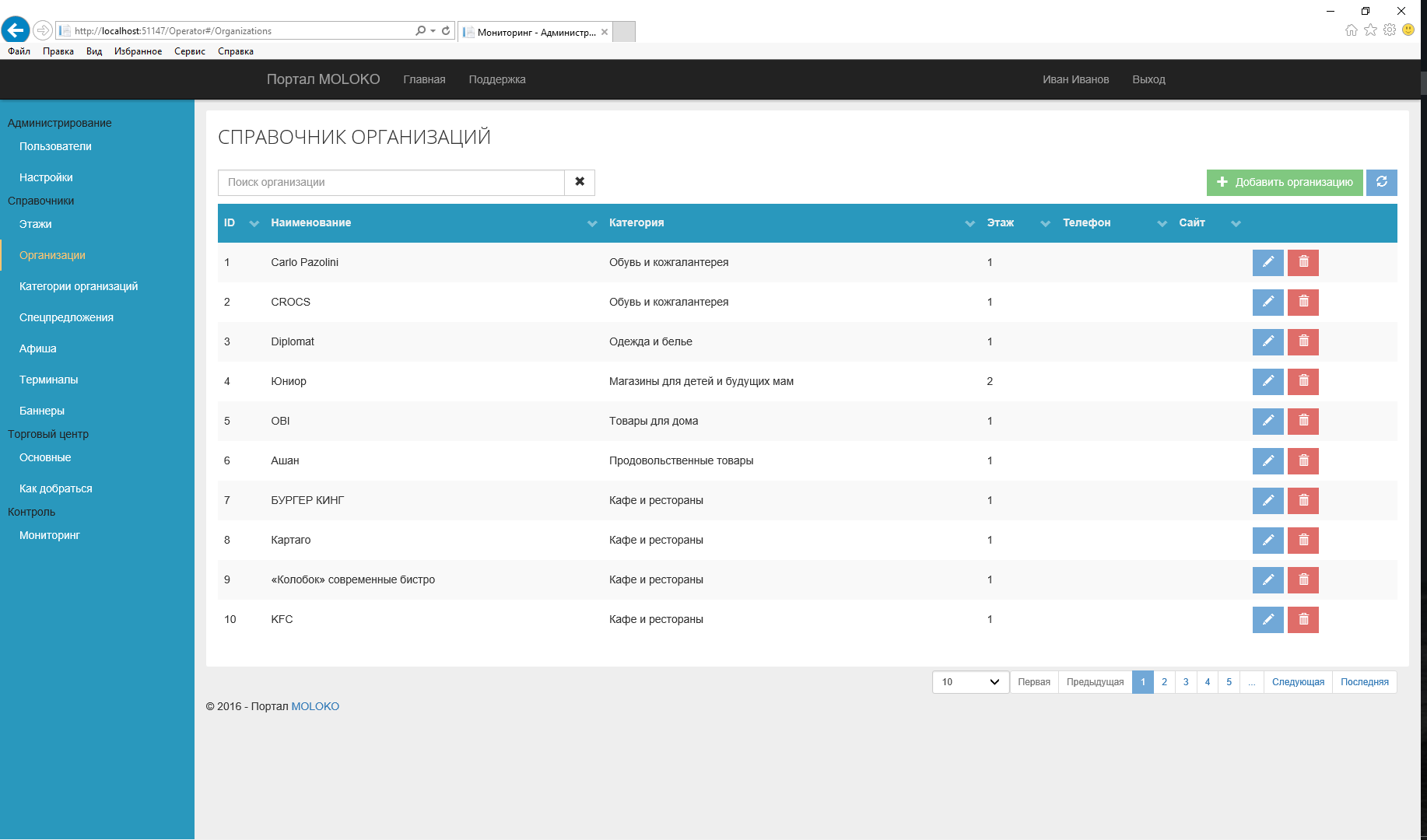Click Добавить организацию button
The height and width of the screenshot is (840, 1427).
pyautogui.click(x=1285, y=182)
